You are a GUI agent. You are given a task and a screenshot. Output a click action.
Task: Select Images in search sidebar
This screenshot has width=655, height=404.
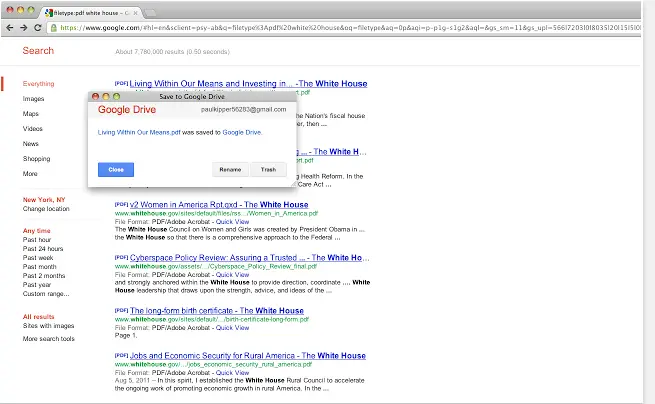coord(33,99)
